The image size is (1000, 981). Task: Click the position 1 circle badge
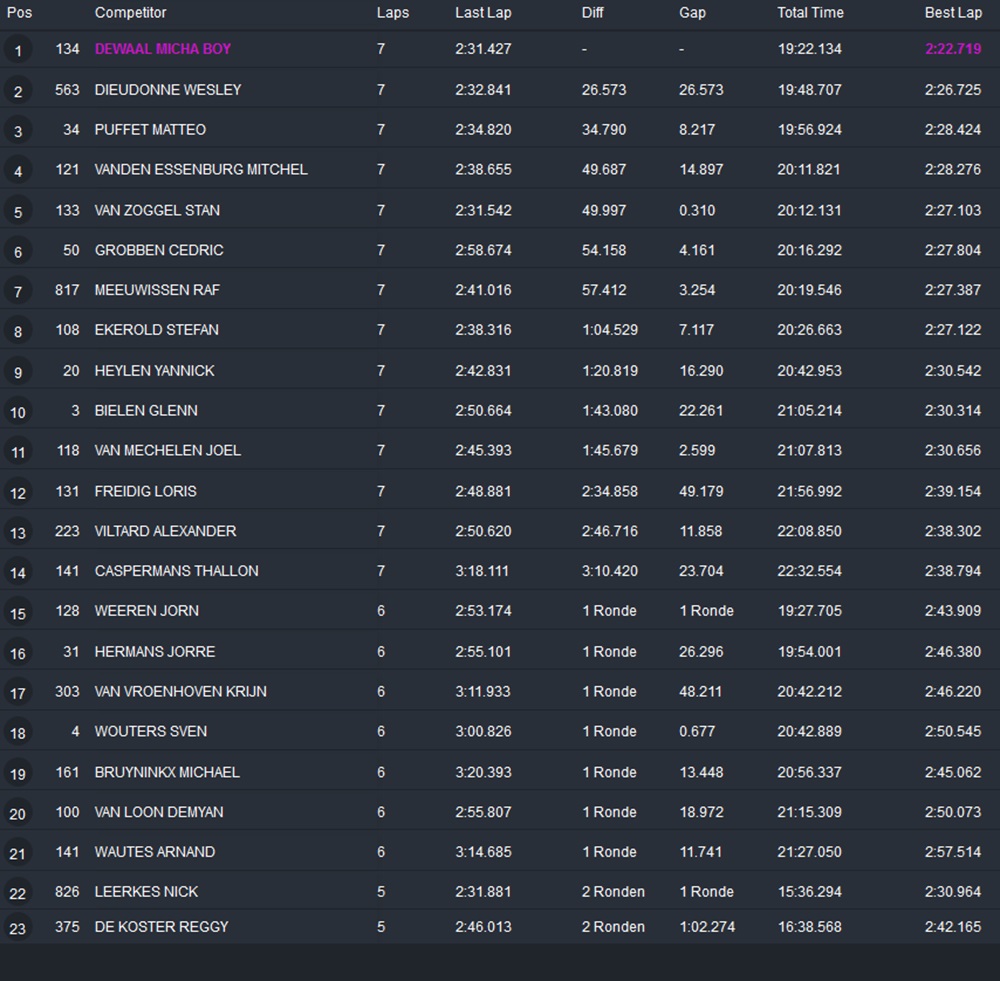coord(17,50)
